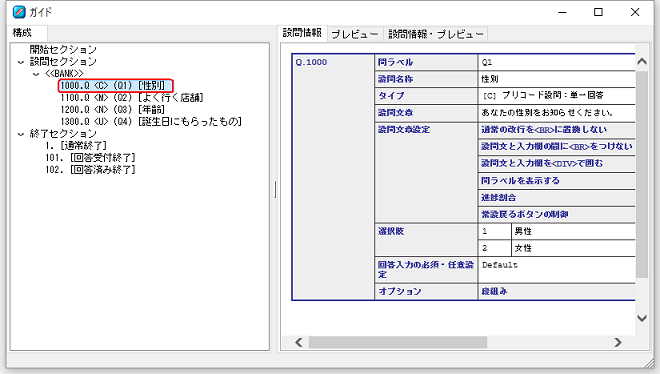The height and width of the screenshot is (374, 660).
Task: Click the Default value cell
Action: 556,270
